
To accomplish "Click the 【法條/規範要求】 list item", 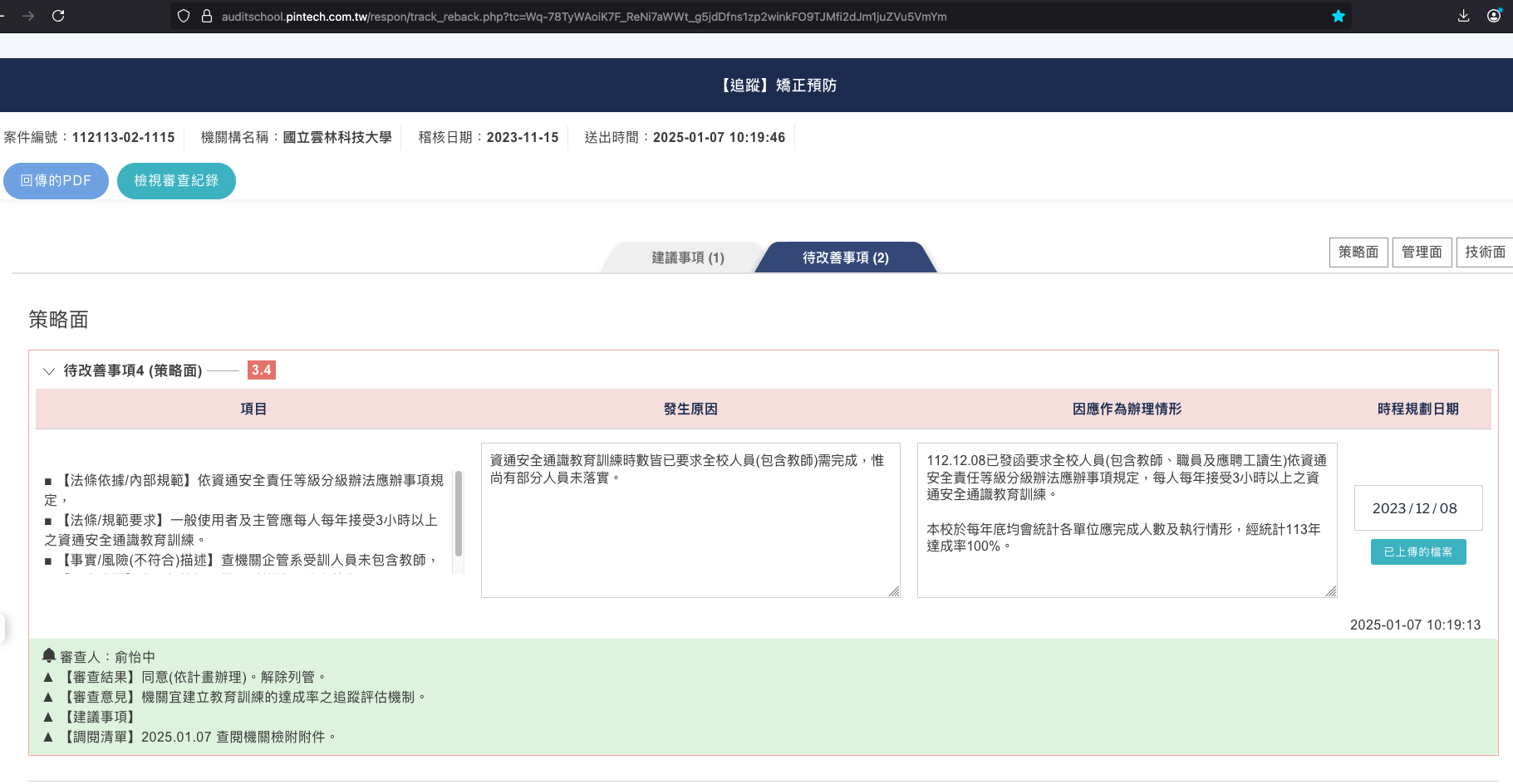I will pyautogui.click(x=241, y=530).
